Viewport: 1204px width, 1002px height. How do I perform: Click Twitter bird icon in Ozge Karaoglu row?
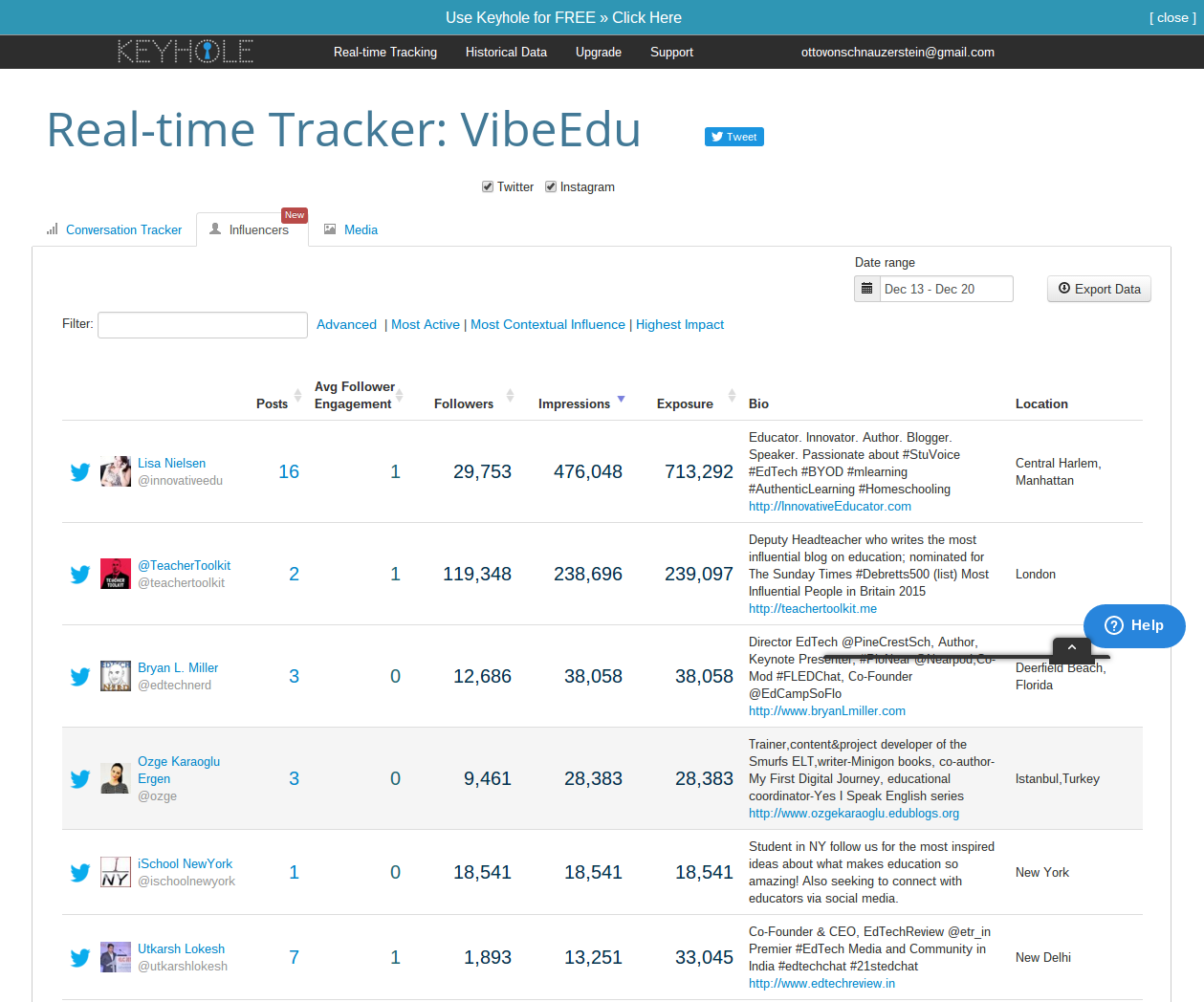coord(80,779)
